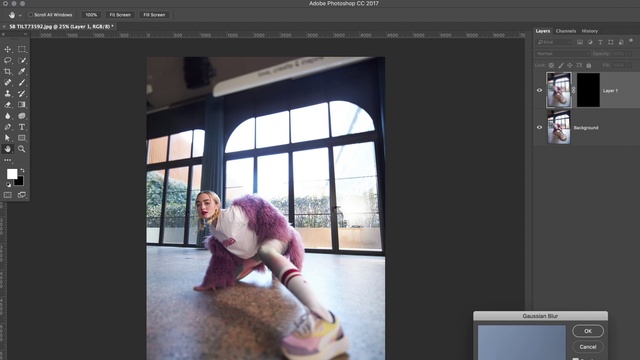Select the Rectangular Marquee tool
640x360 pixels.
pyautogui.click(x=22, y=49)
